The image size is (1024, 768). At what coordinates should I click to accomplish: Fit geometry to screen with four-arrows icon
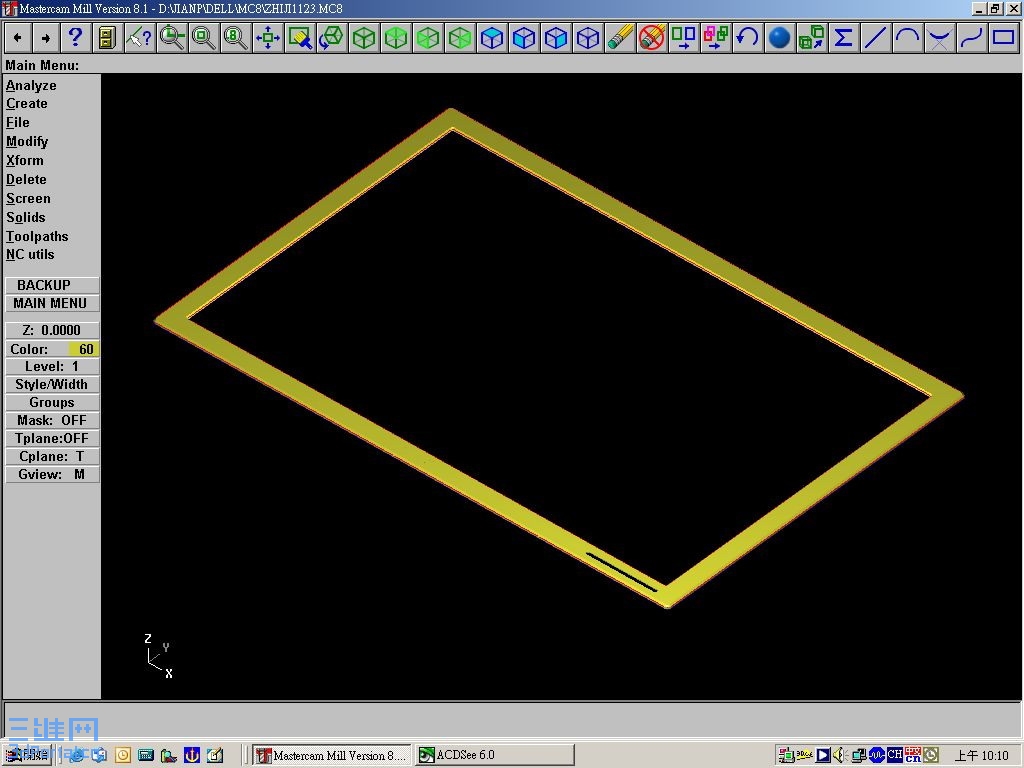268,38
